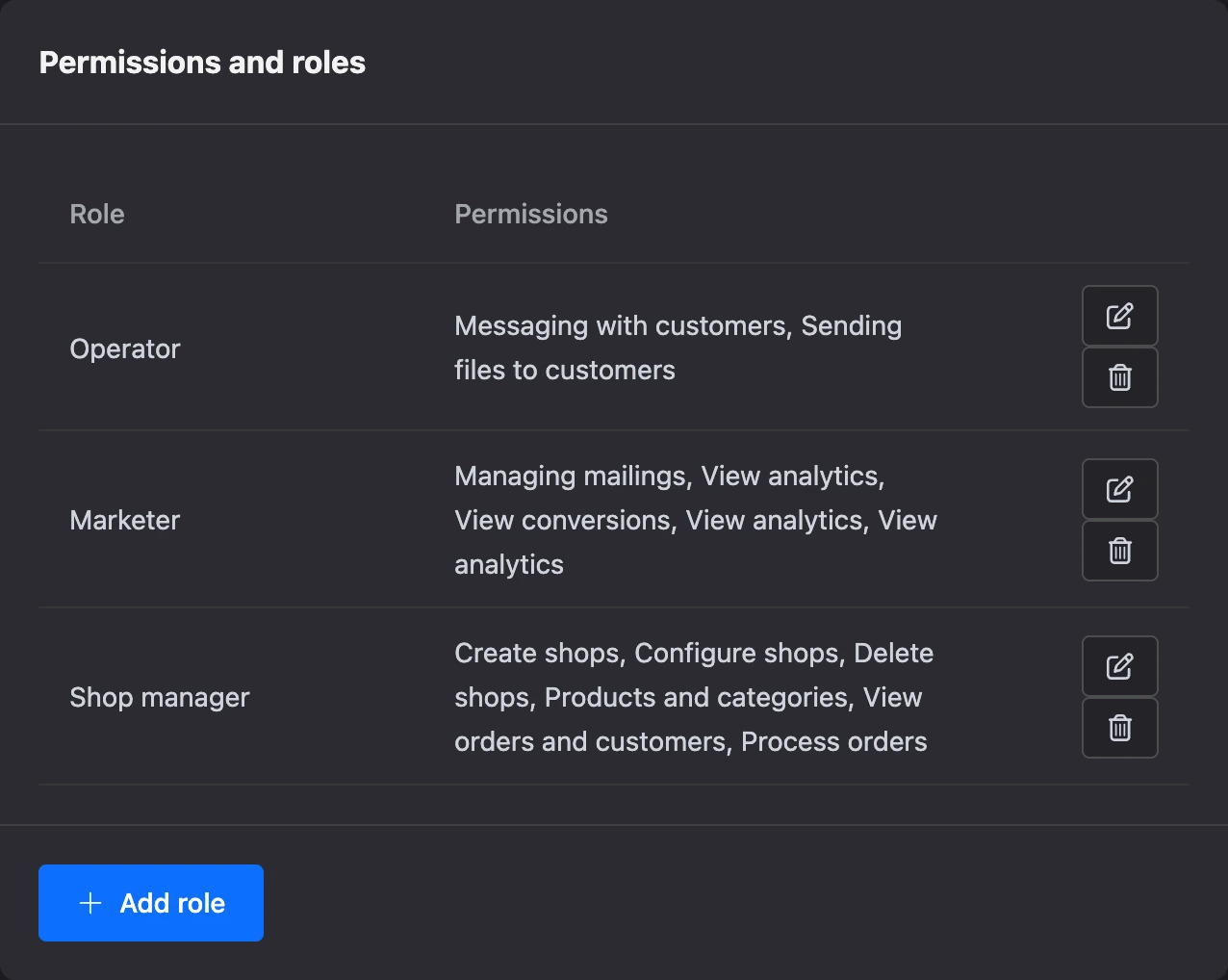
Task: Click the Role column header
Action: (97, 214)
